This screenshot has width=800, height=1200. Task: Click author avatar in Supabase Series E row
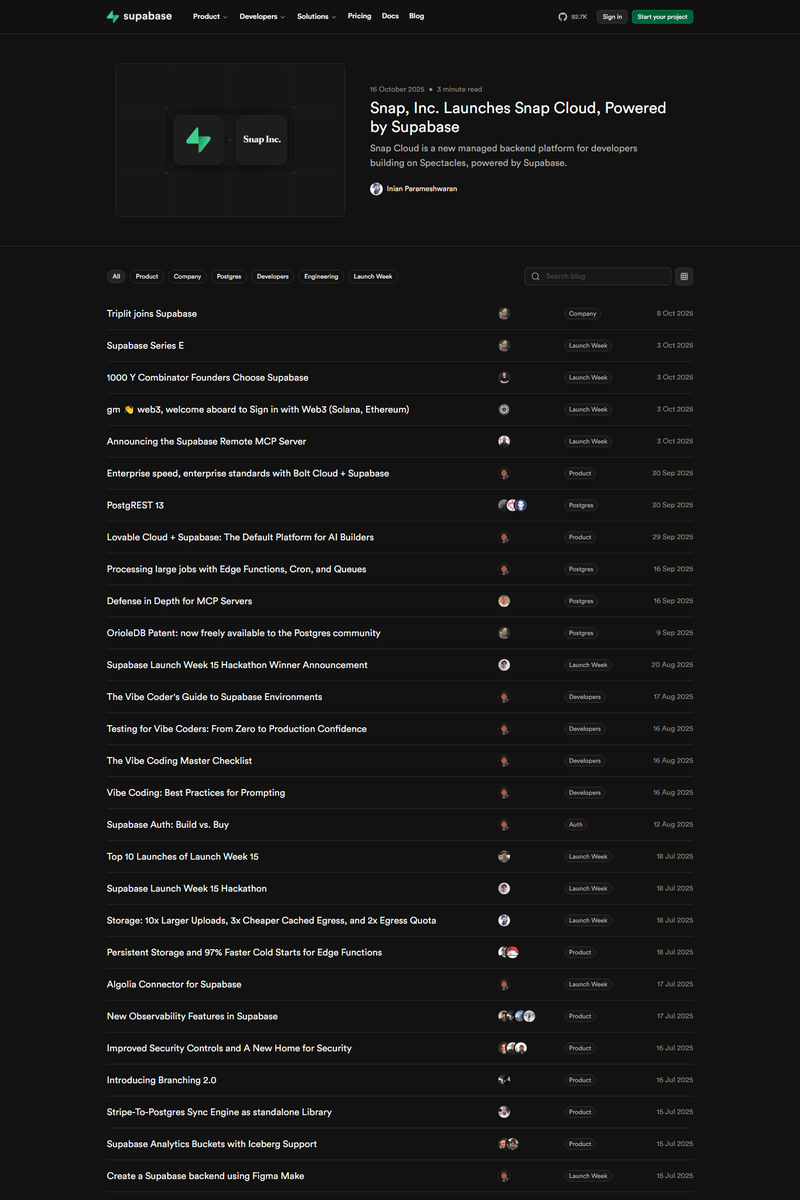click(504, 345)
